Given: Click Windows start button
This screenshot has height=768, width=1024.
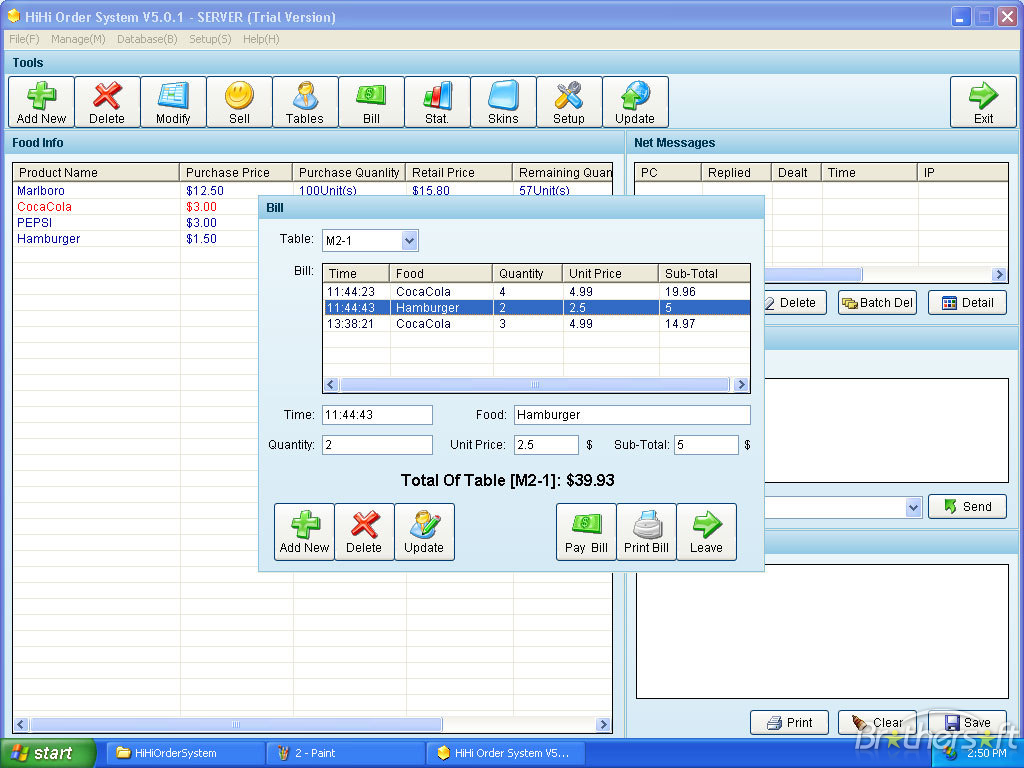Looking at the screenshot, I should [x=48, y=753].
